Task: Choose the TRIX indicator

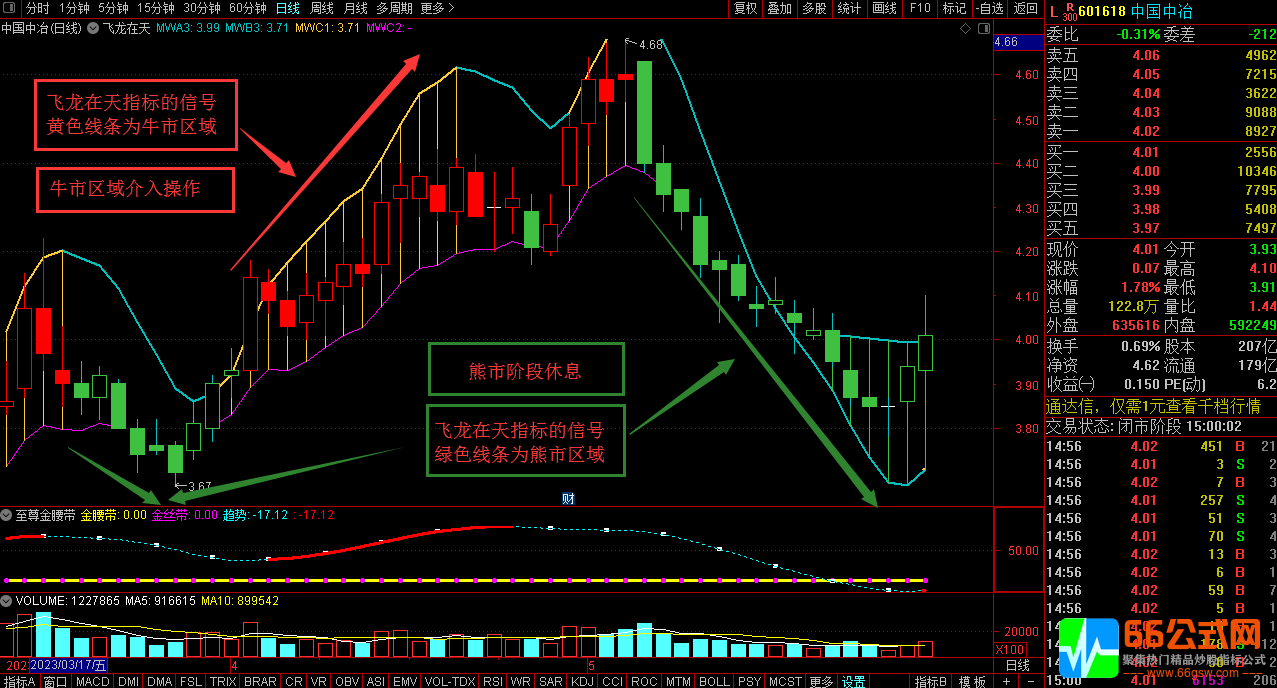Action: (223, 681)
